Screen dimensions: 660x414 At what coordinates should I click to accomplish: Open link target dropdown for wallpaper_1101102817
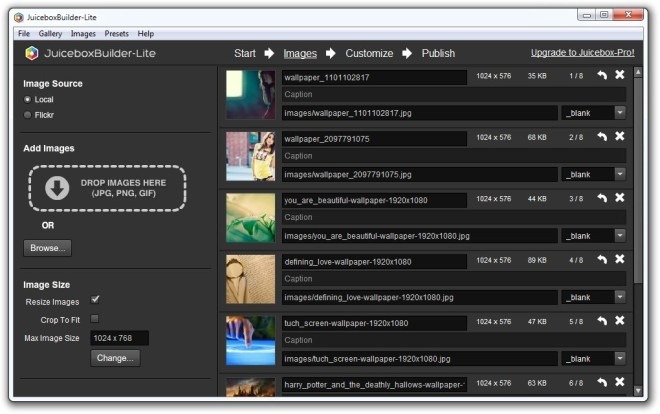coord(620,113)
